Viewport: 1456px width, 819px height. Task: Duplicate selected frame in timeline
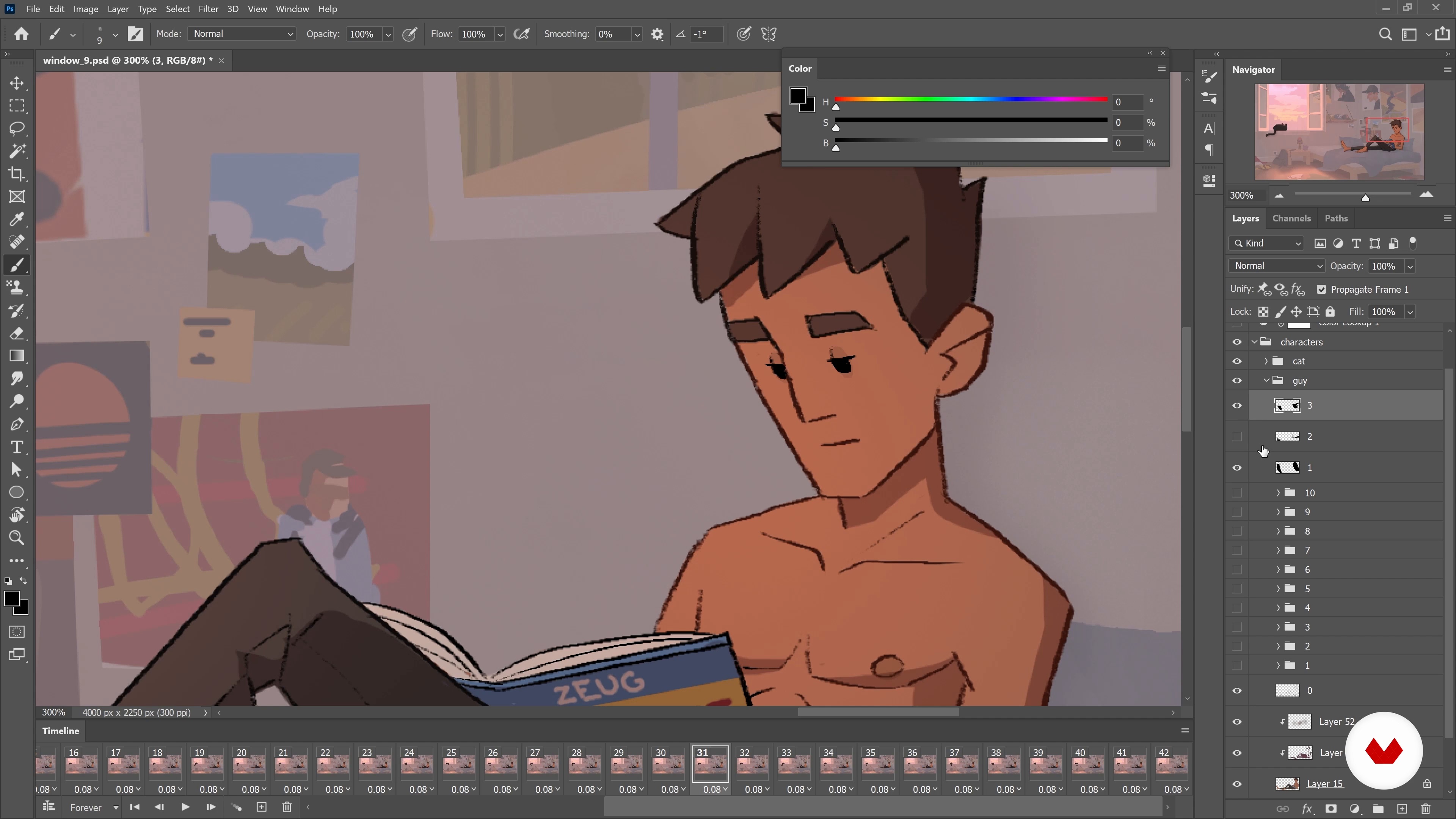pyautogui.click(x=261, y=807)
